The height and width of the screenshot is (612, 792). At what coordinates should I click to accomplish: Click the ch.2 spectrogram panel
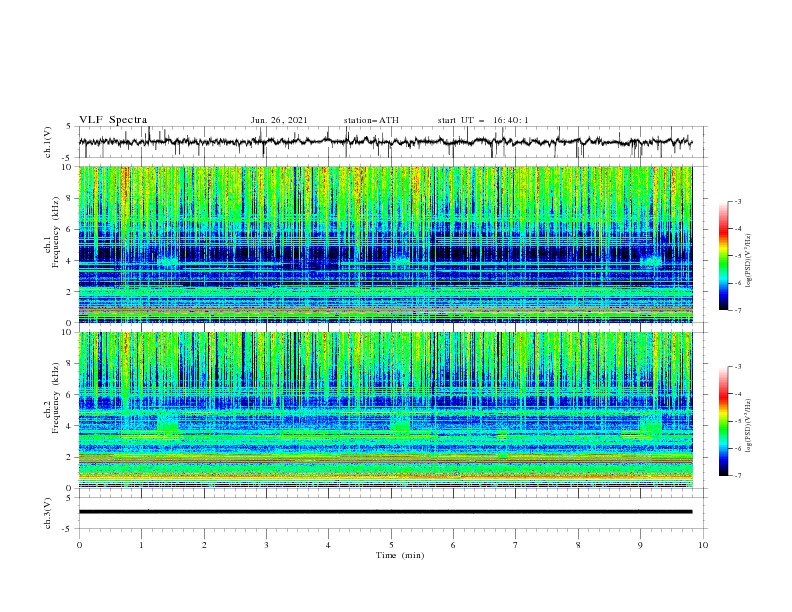pos(386,410)
